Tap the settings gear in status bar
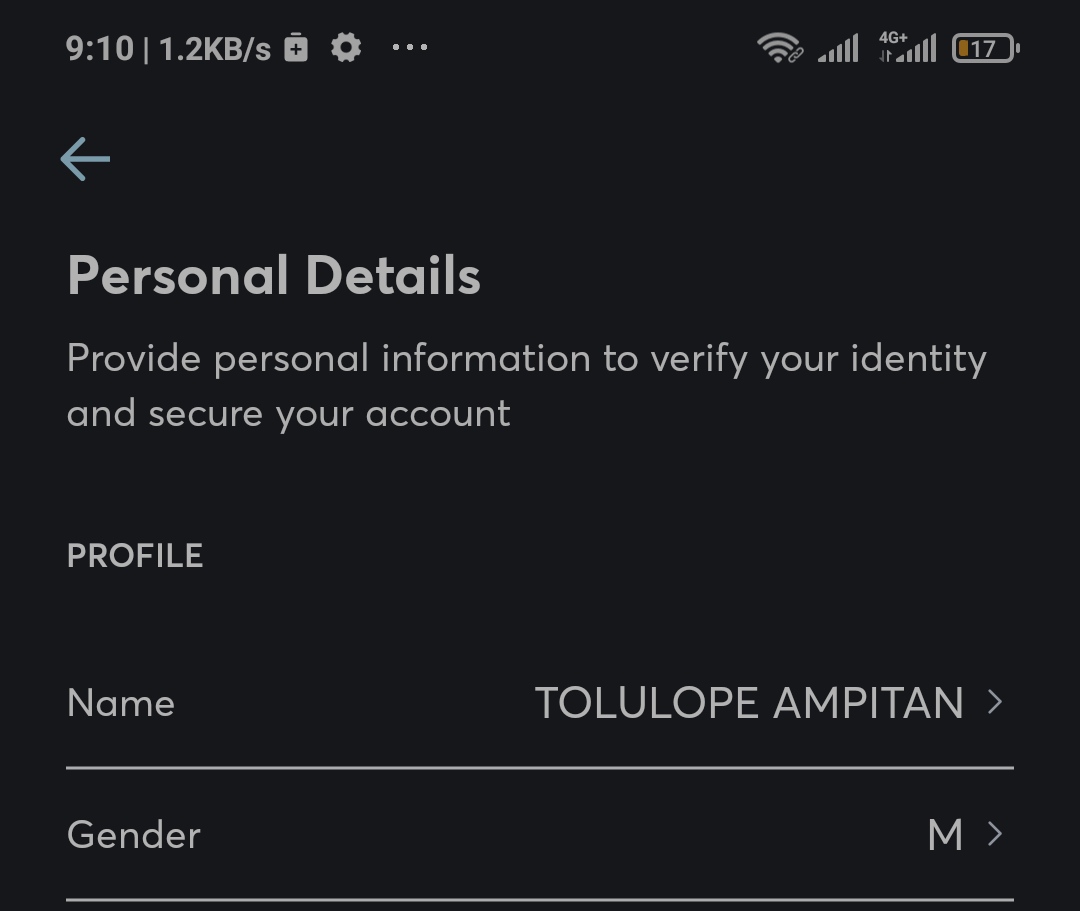This screenshot has width=1080, height=911. click(x=346, y=47)
